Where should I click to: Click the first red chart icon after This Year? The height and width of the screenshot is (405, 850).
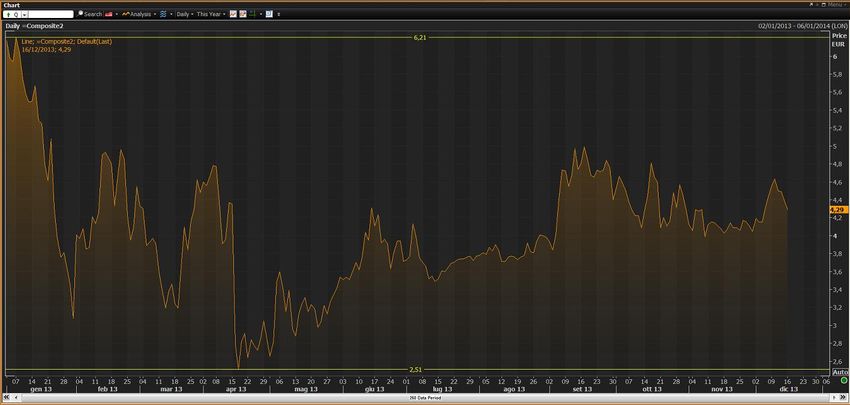(233, 15)
